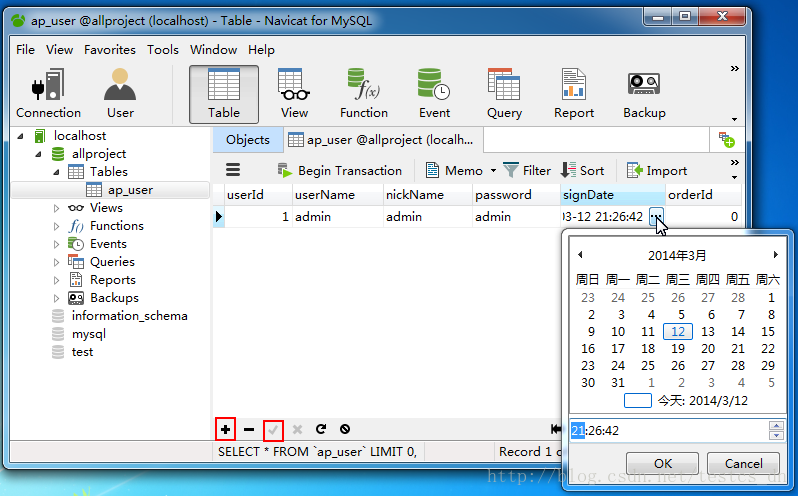Go to previous month in calendar

click(x=580, y=254)
